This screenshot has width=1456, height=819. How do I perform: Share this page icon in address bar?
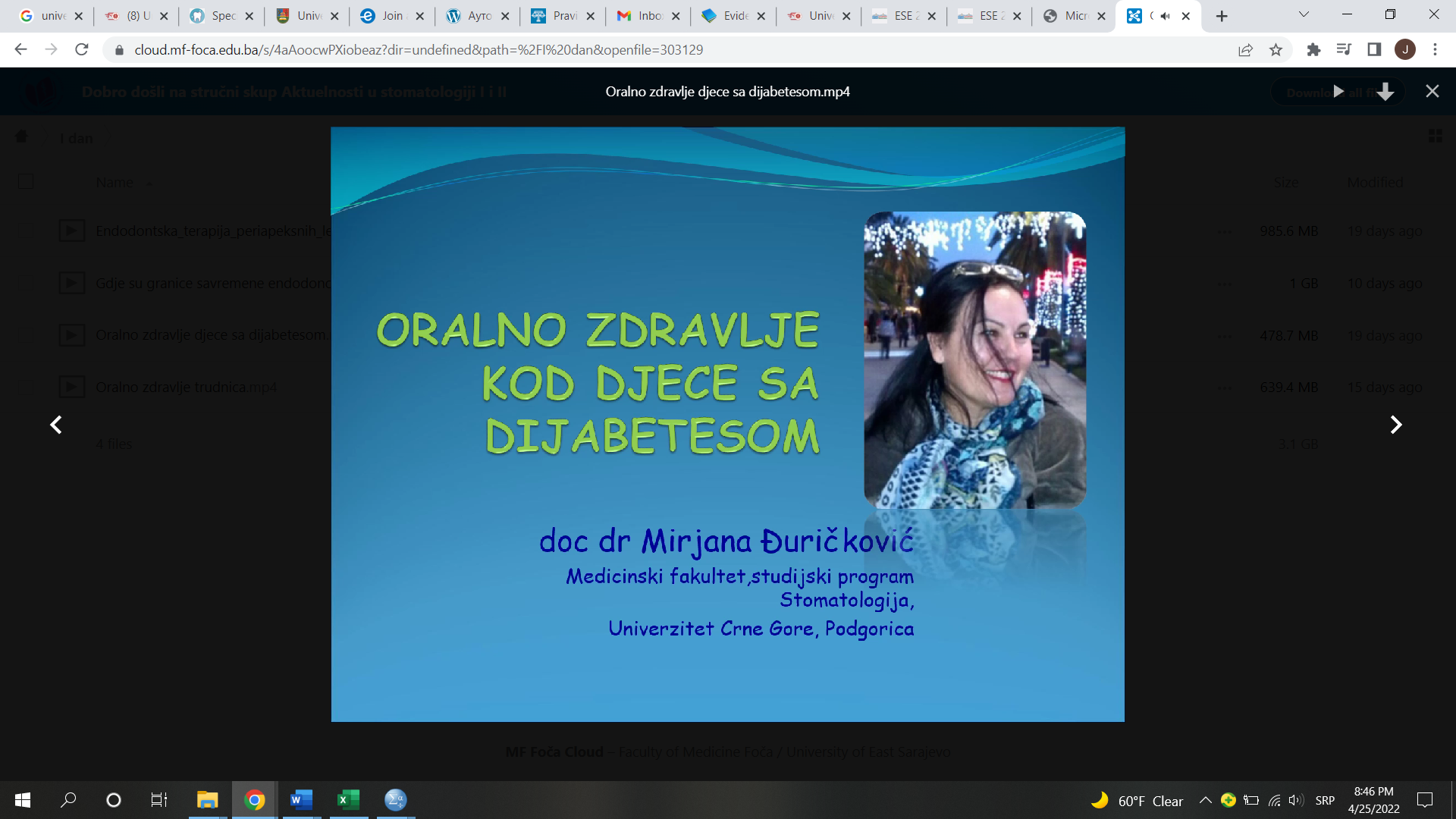click(1245, 49)
